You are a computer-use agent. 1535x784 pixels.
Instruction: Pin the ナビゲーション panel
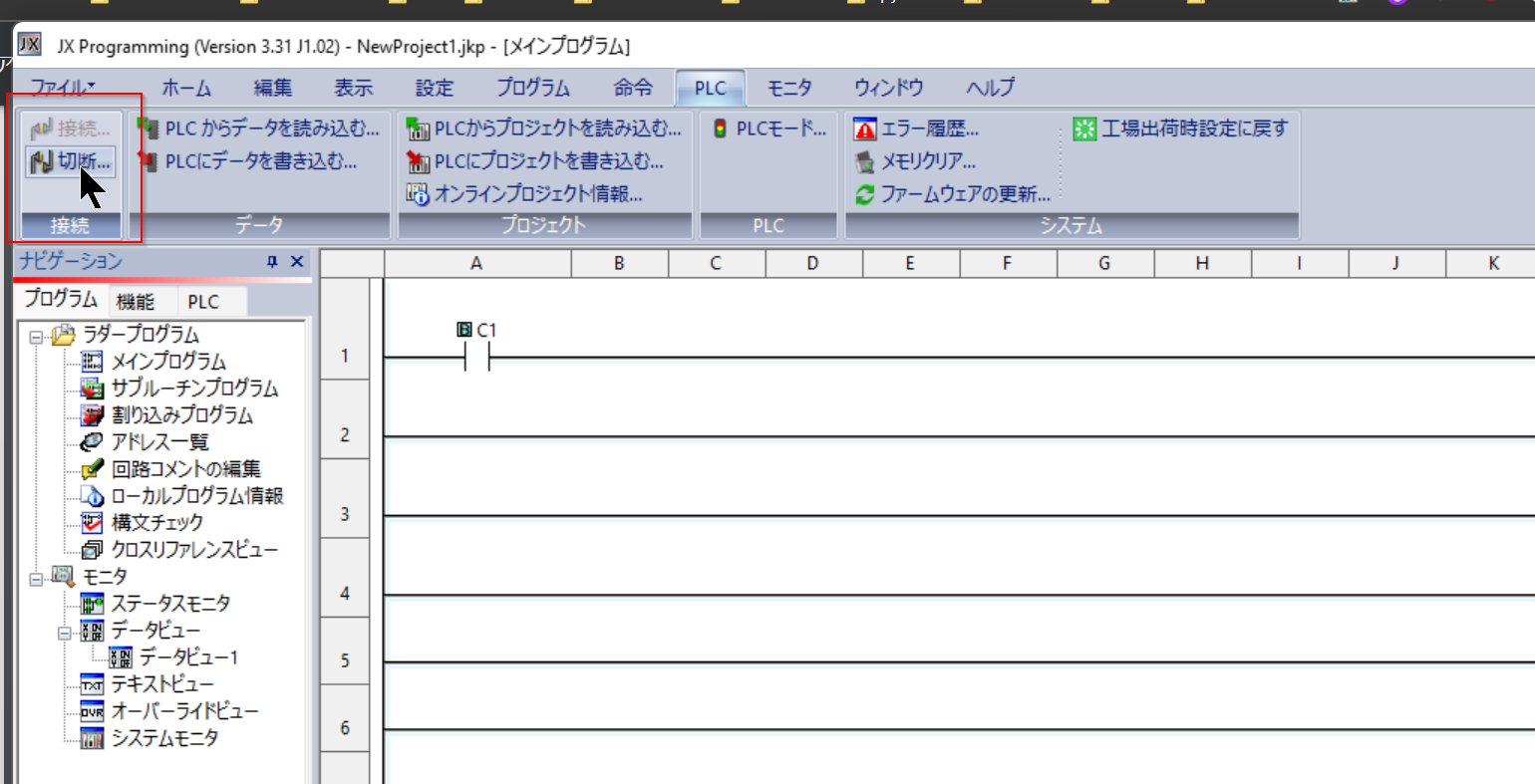tap(272, 261)
